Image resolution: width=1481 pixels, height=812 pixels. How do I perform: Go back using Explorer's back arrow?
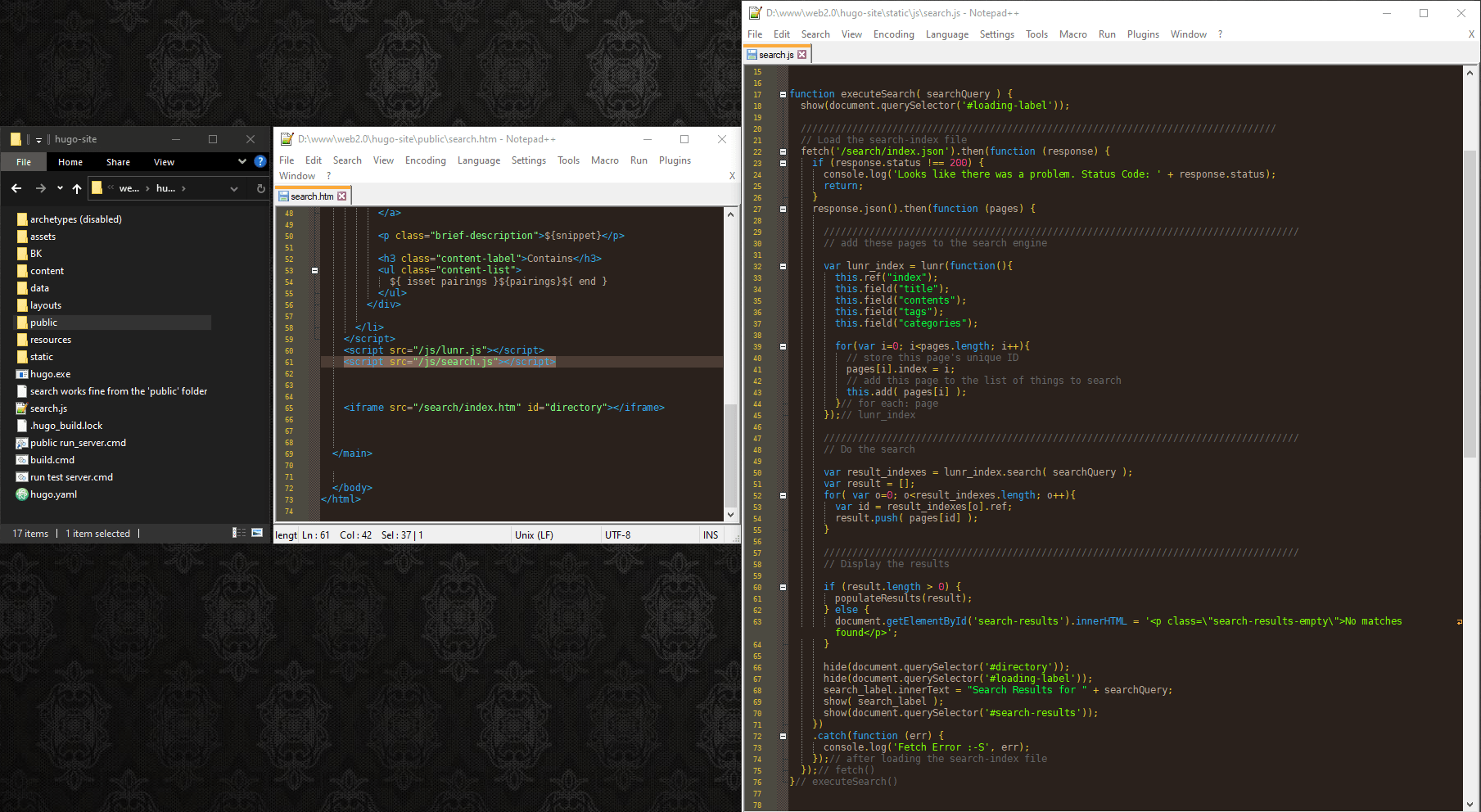pyautogui.click(x=16, y=188)
